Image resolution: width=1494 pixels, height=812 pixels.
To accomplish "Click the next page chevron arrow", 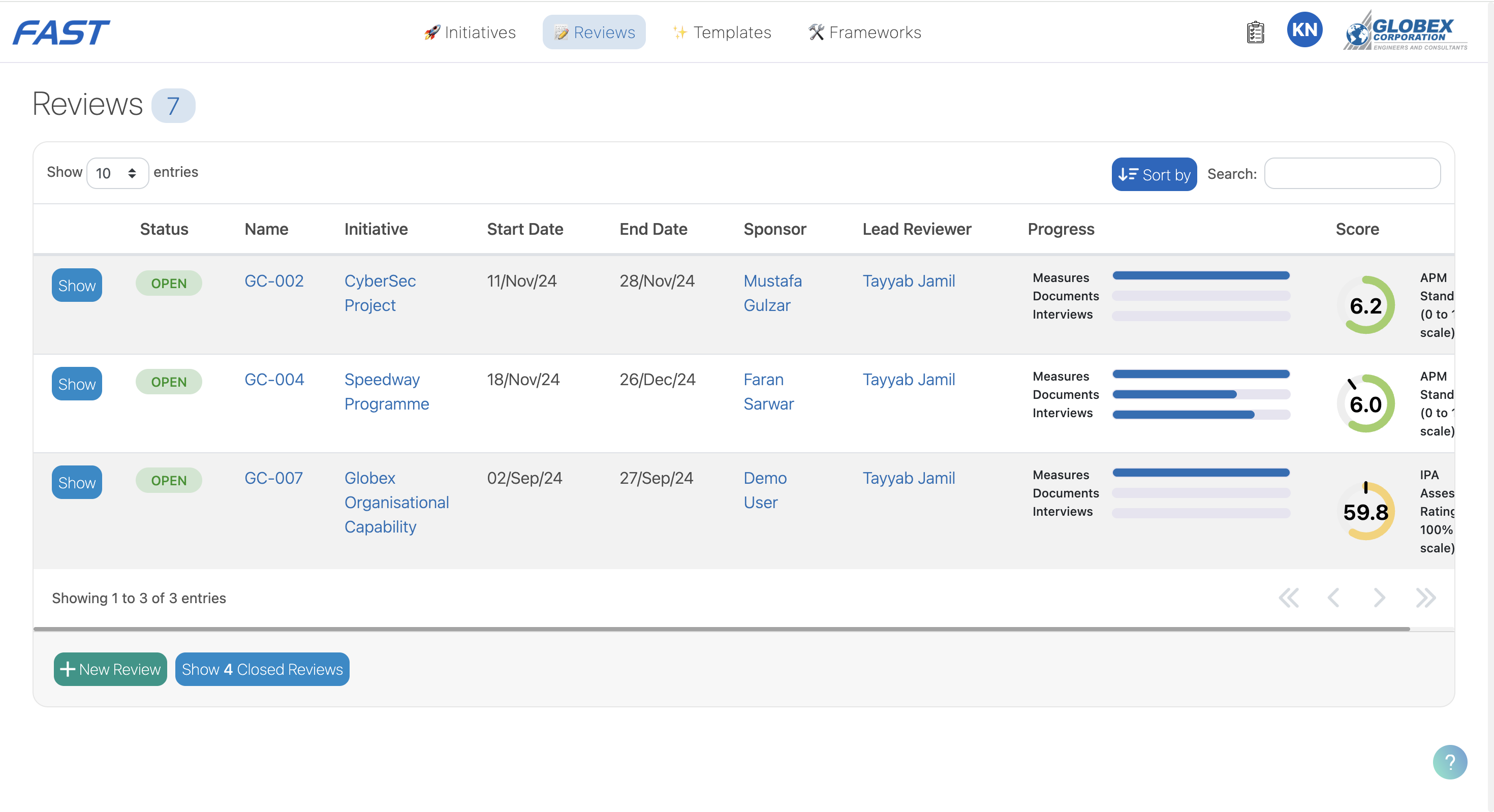I will tap(1379, 598).
